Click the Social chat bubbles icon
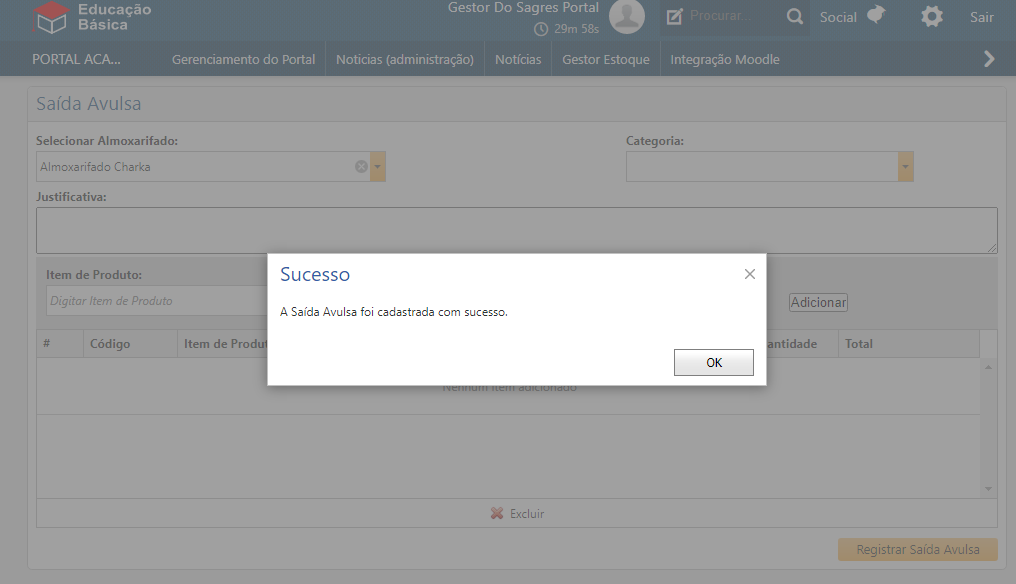Image resolution: width=1016 pixels, height=584 pixels. click(x=876, y=16)
